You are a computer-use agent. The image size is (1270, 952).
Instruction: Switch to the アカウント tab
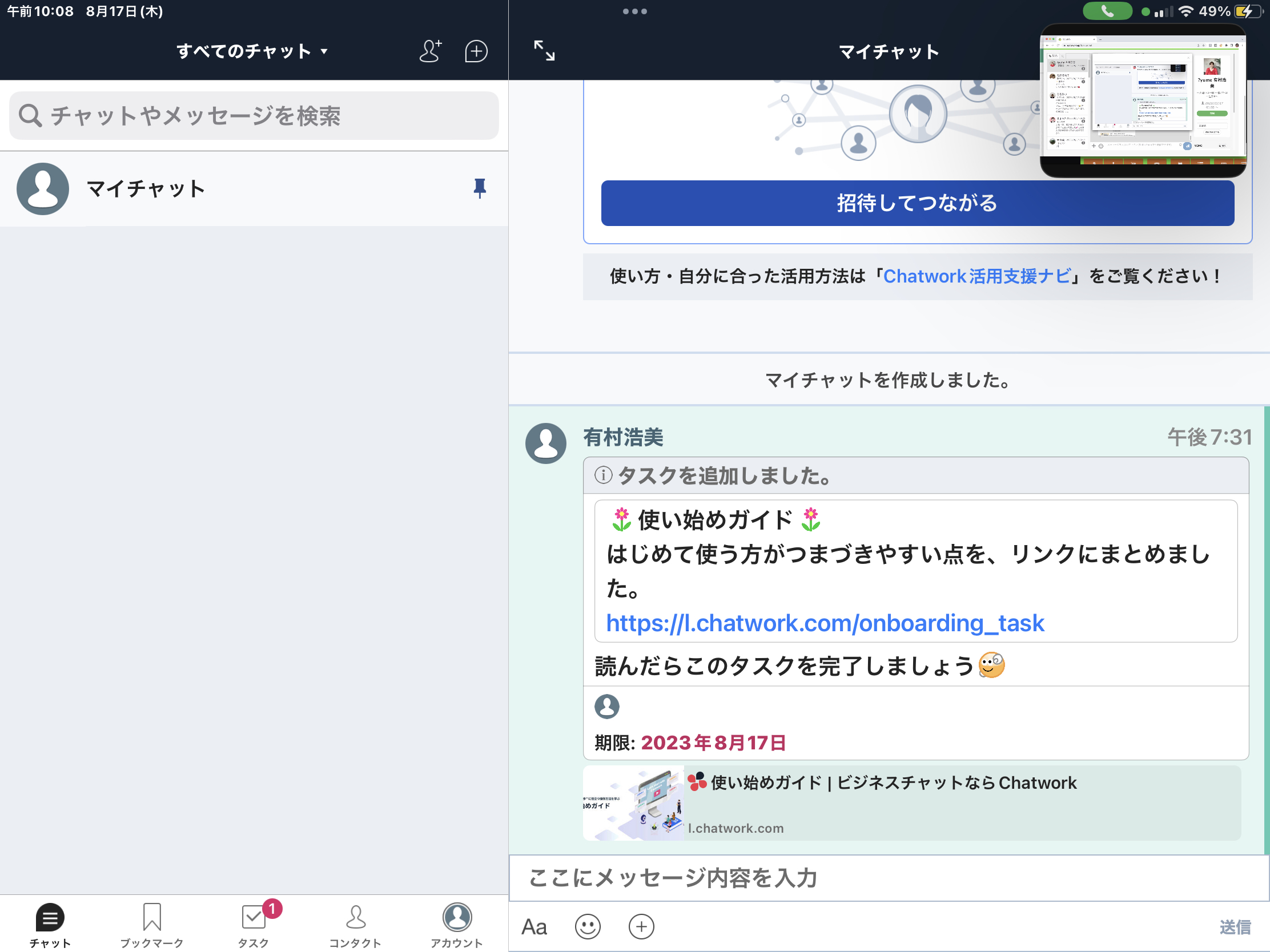tap(456, 925)
